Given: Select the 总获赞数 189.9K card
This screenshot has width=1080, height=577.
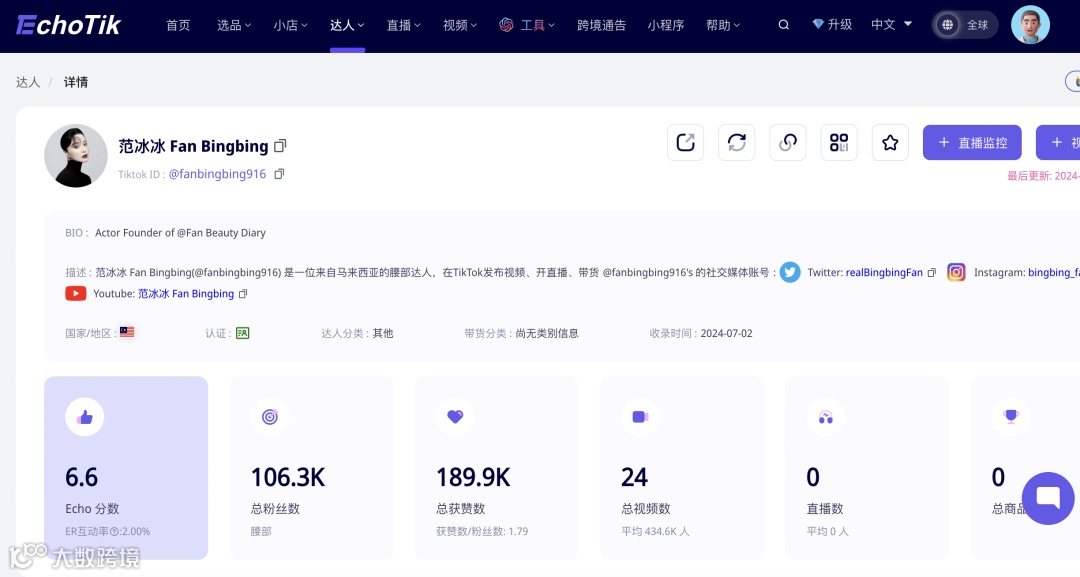Looking at the screenshot, I should tap(497, 468).
